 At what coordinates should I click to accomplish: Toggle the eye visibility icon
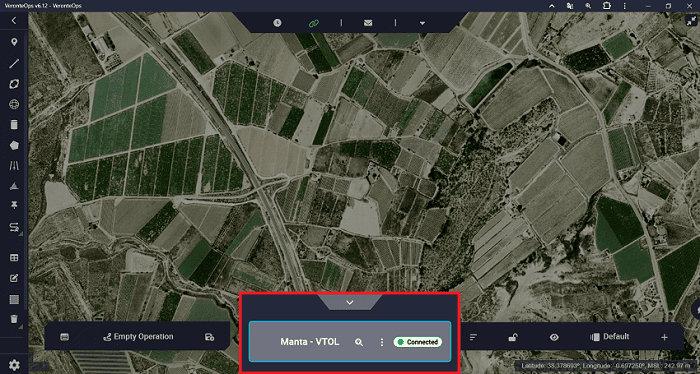pyautogui.click(x=554, y=337)
